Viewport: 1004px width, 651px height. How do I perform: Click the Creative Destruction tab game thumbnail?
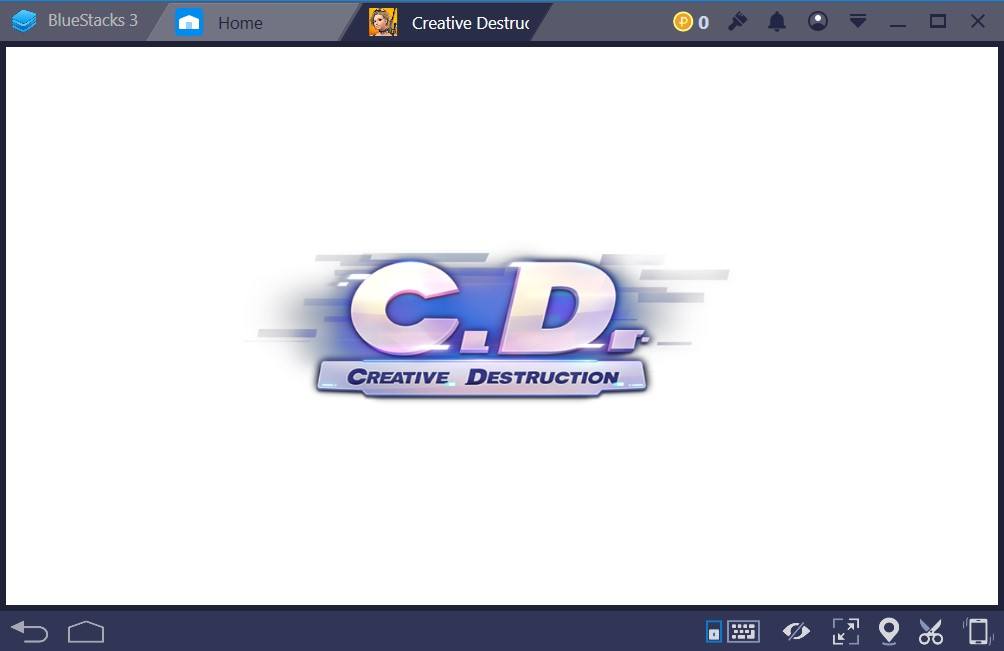[x=383, y=22]
